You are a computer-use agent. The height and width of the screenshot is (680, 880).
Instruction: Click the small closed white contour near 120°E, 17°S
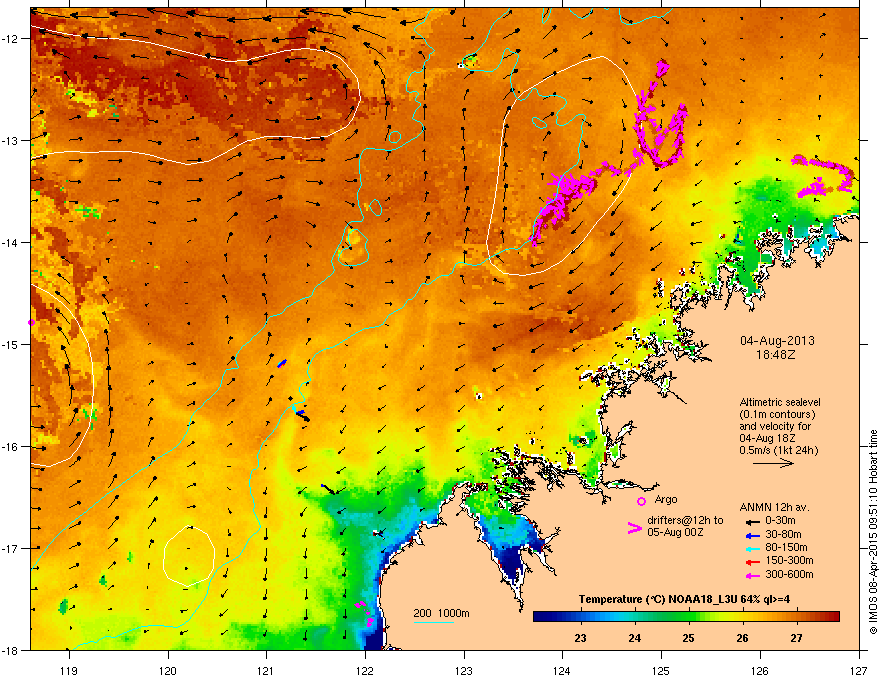coord(189,556)
